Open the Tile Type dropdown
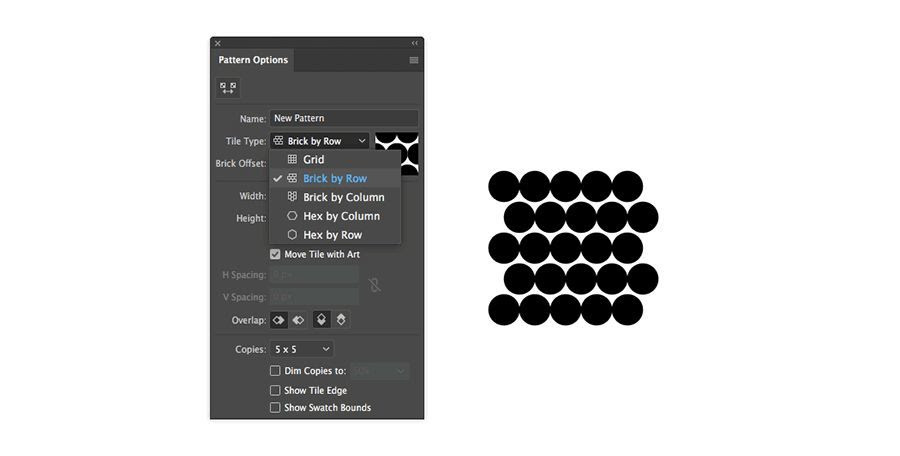900x456 pixels. 320,141
